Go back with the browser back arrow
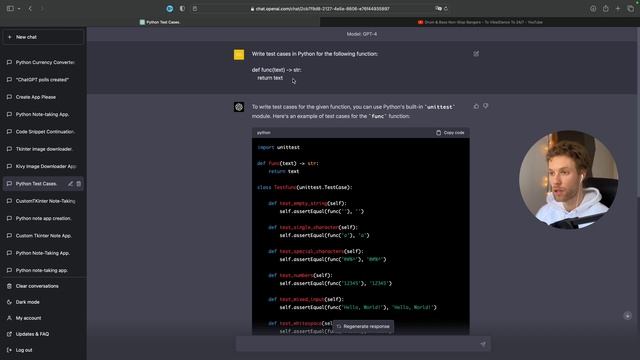Viewport: 640px width, 360px height. (30, 8)
